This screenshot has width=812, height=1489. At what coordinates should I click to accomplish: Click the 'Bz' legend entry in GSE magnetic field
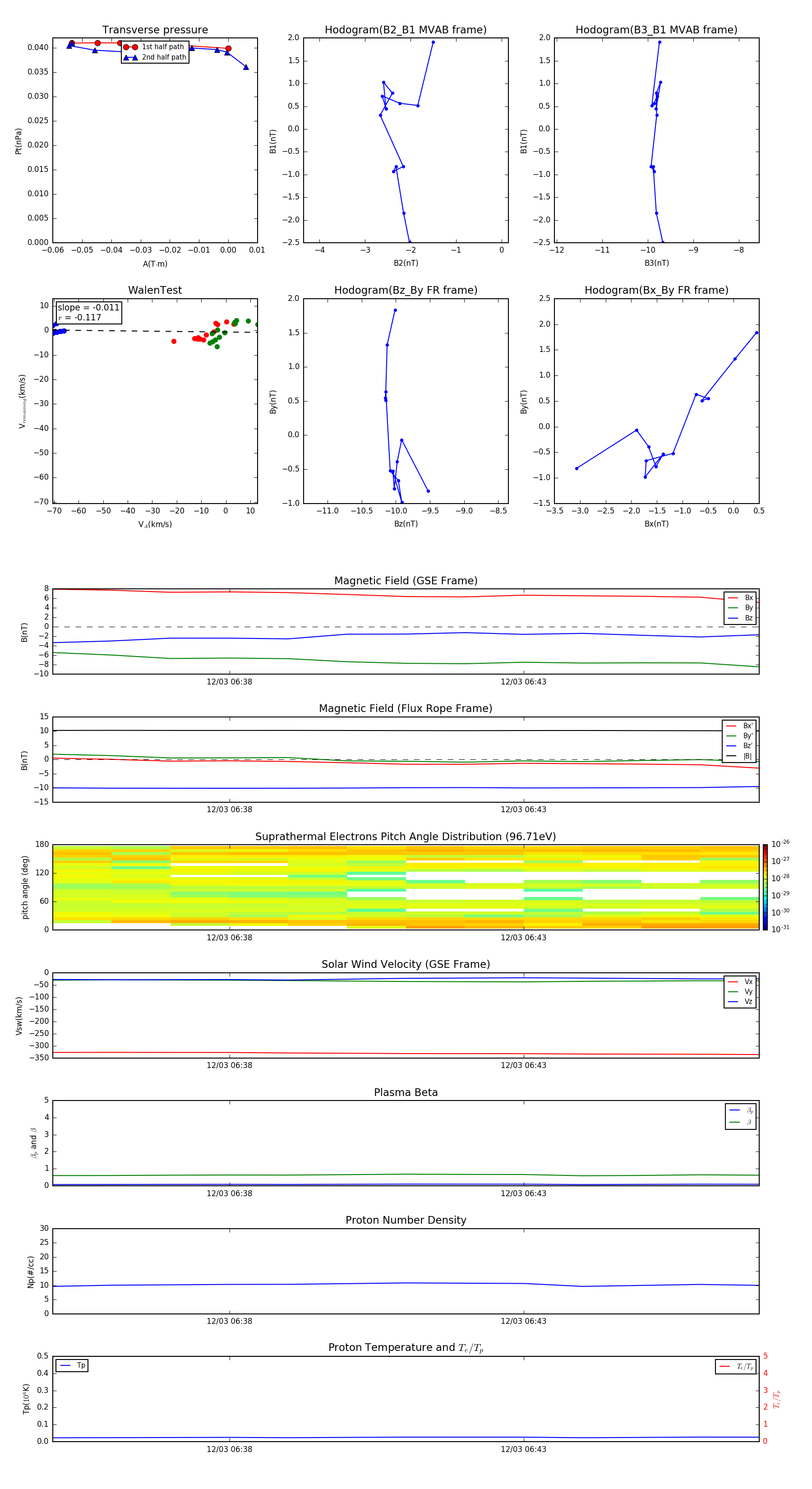pyautogui.click(x=740, y=618)
